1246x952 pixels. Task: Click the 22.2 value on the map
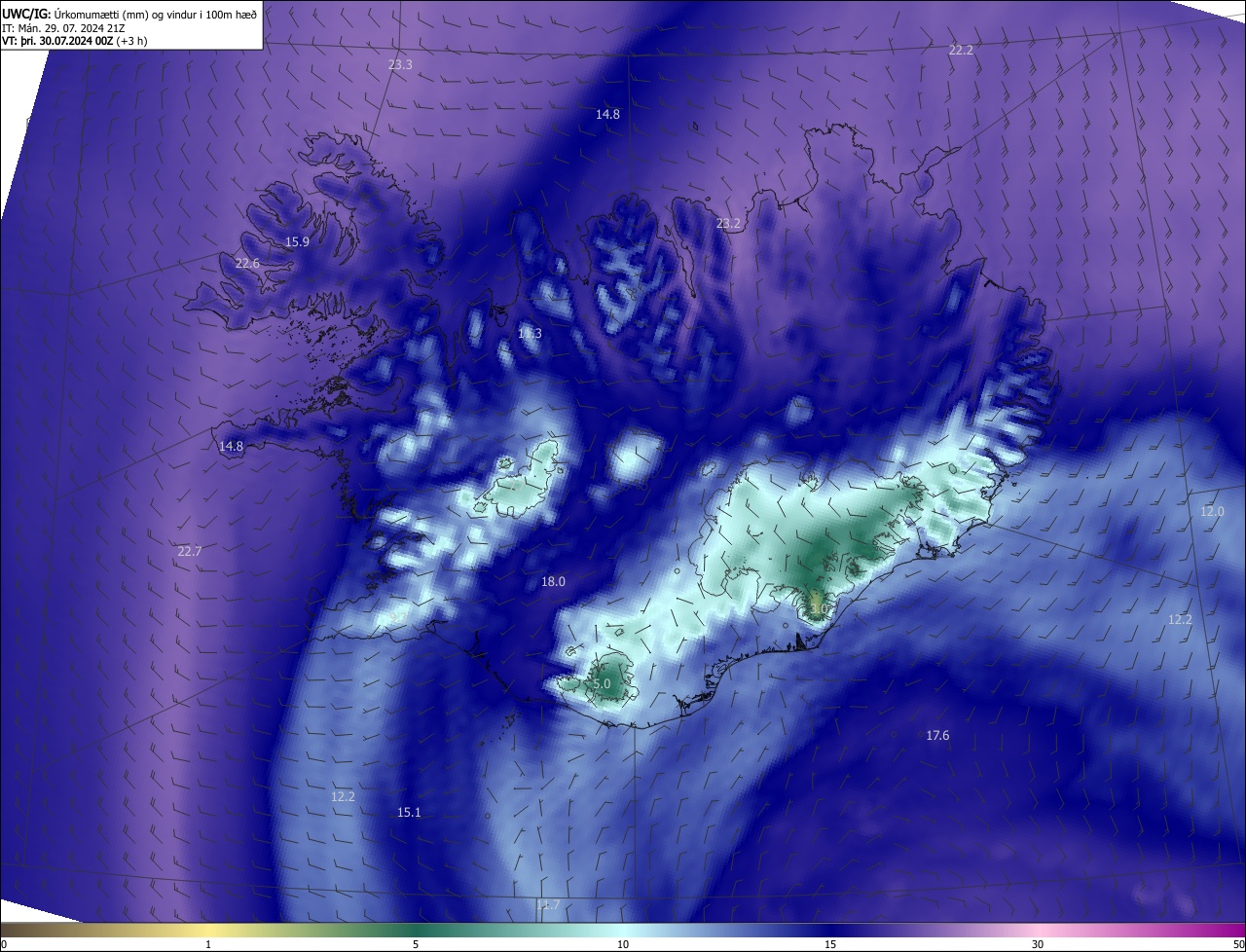[x=961, y=50]
